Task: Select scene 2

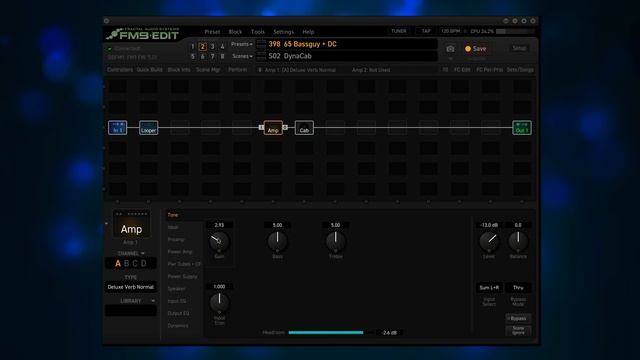Action: (202, 47)
